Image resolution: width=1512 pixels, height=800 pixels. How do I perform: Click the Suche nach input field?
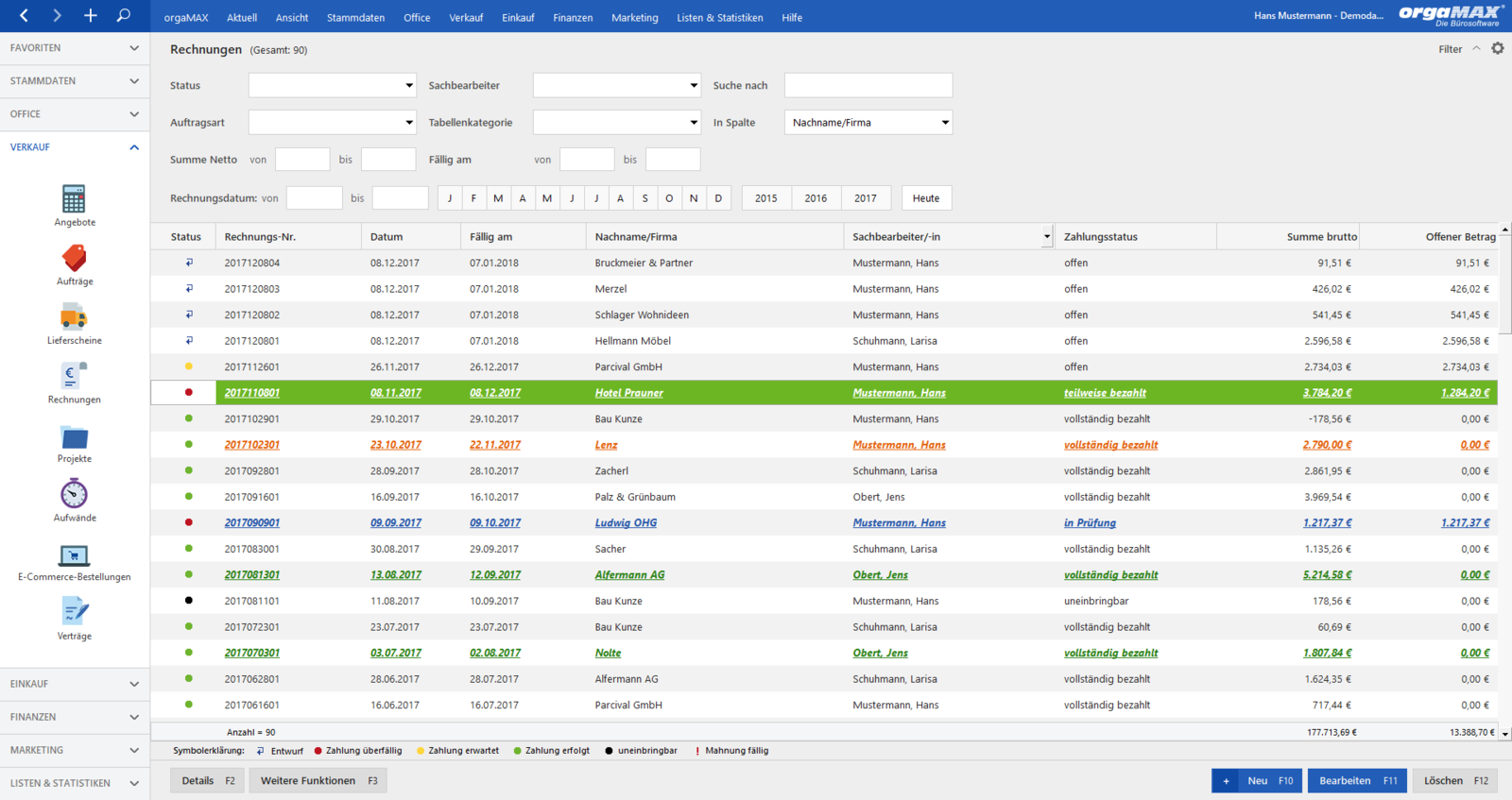(x=868, y=85)
